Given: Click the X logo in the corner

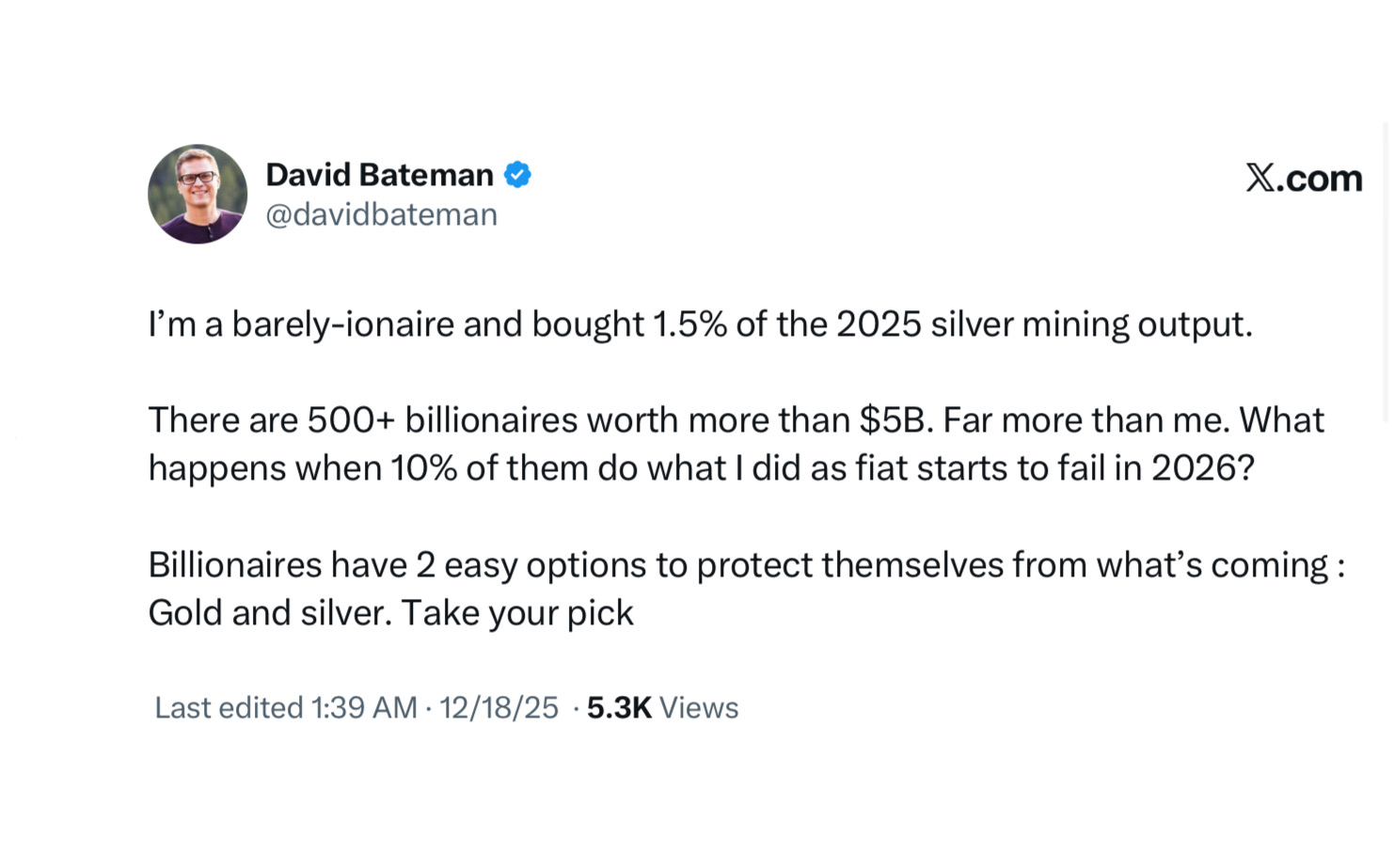Looking at the screenshot, I should coord(1260,177).
